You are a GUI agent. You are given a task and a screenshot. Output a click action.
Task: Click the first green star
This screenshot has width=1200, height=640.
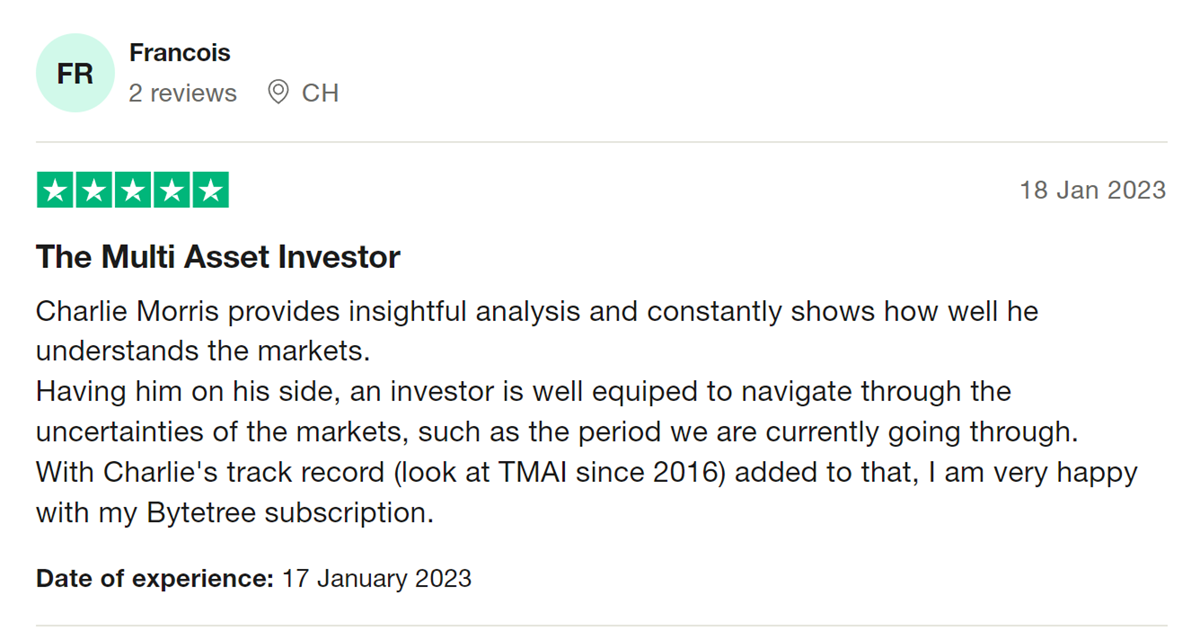(x=56, y=190)
